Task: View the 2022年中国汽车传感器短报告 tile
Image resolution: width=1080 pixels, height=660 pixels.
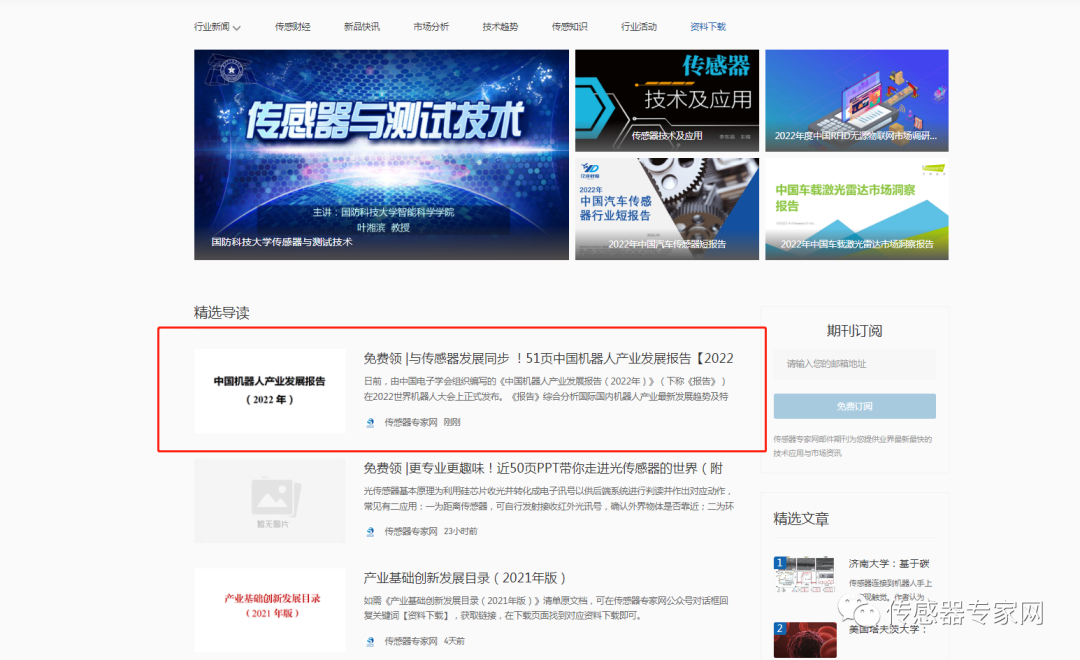Action: click(667, 208)
